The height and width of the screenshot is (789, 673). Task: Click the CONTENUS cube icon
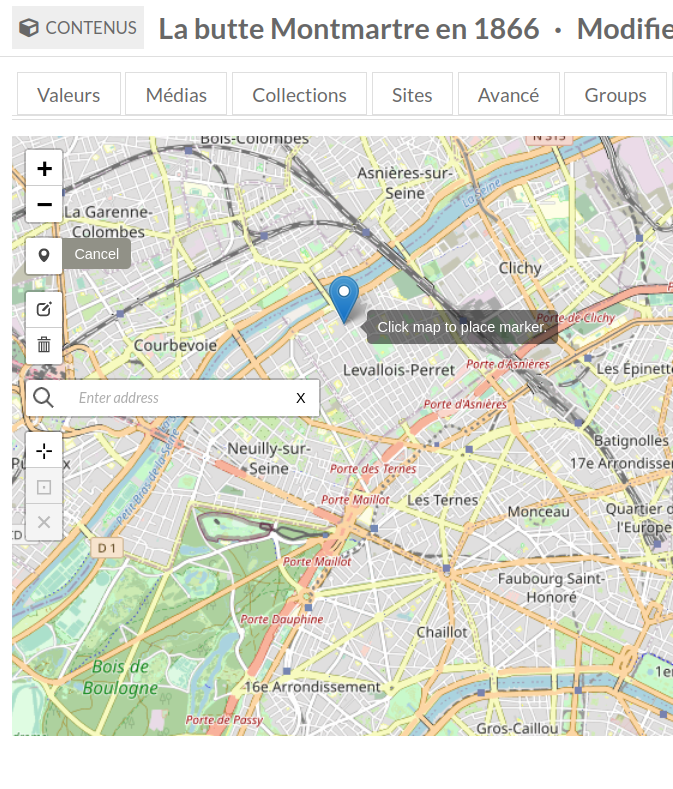29,28
